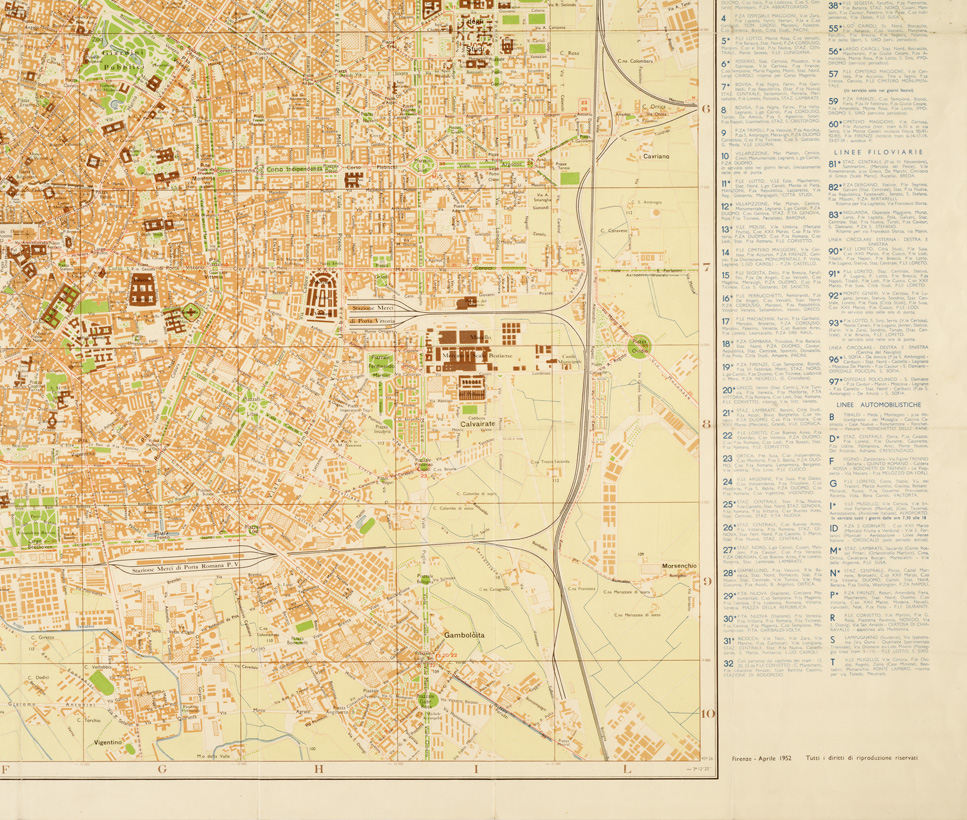Viewport: 967px width, 820px height.
Task: Click grid column letter F marker
Action: coord(7,769)
